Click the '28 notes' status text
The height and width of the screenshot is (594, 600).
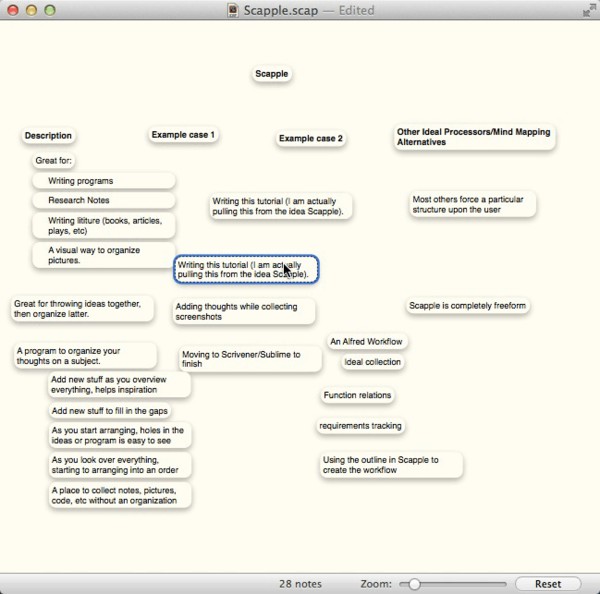pyautogui.click(x=300, y=584)
